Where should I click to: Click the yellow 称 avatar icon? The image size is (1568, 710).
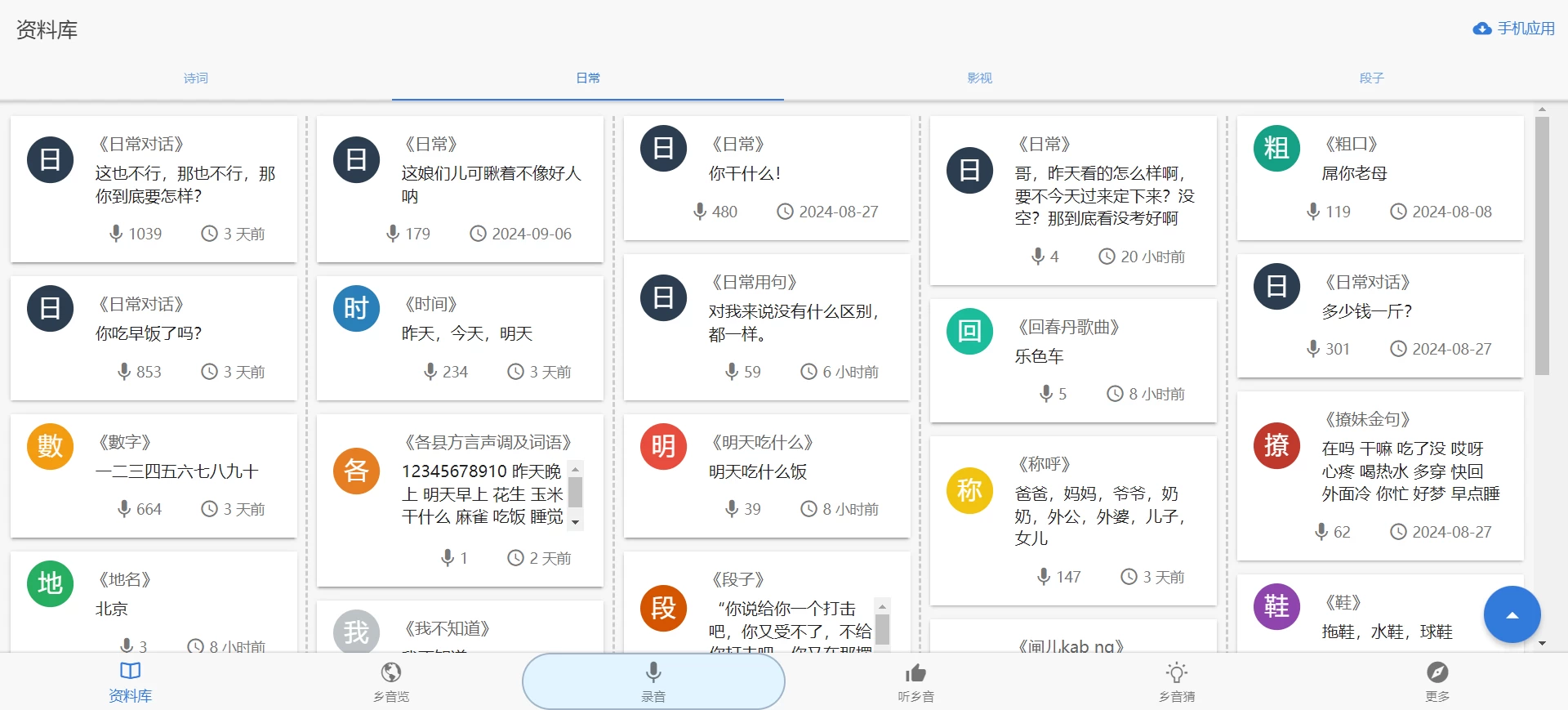coord(970,490)
